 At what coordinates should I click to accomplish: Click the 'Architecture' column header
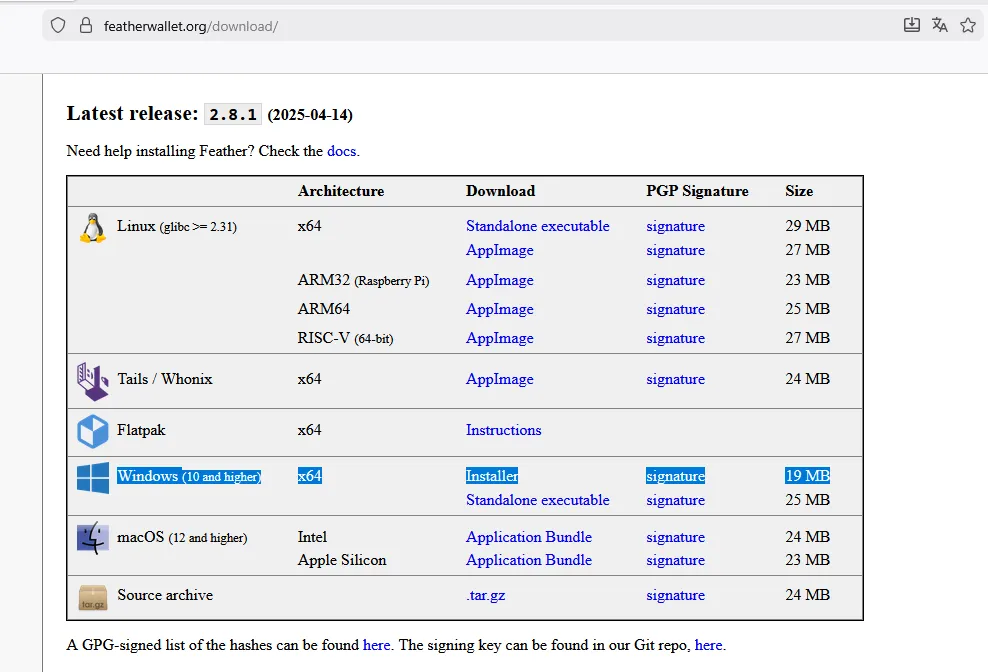[341, 191]
